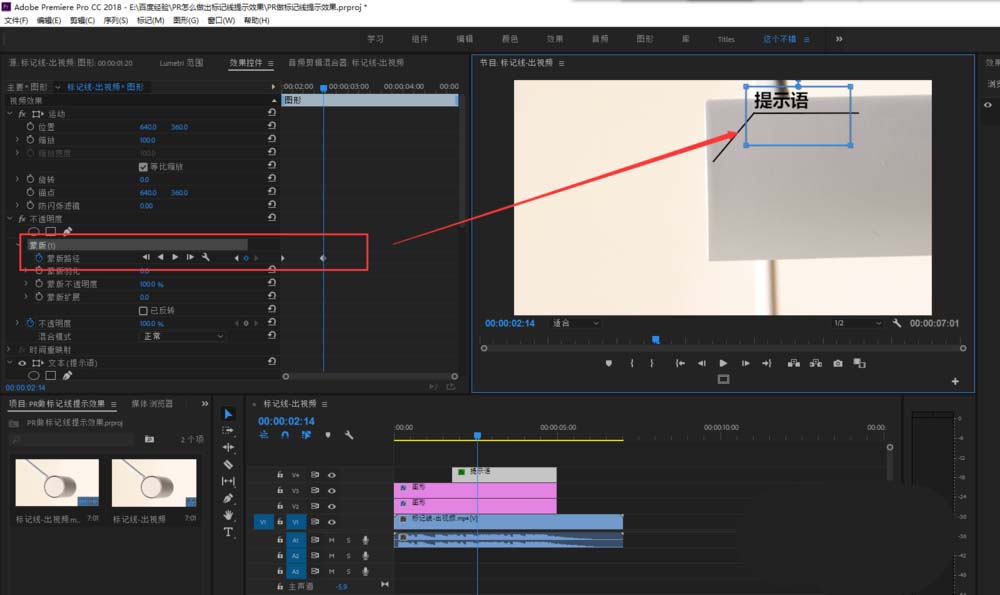The width and height of the screenshot is (1000, 595).
Task: Click the Export Frame camera icon
Action: tap(837, 363)
